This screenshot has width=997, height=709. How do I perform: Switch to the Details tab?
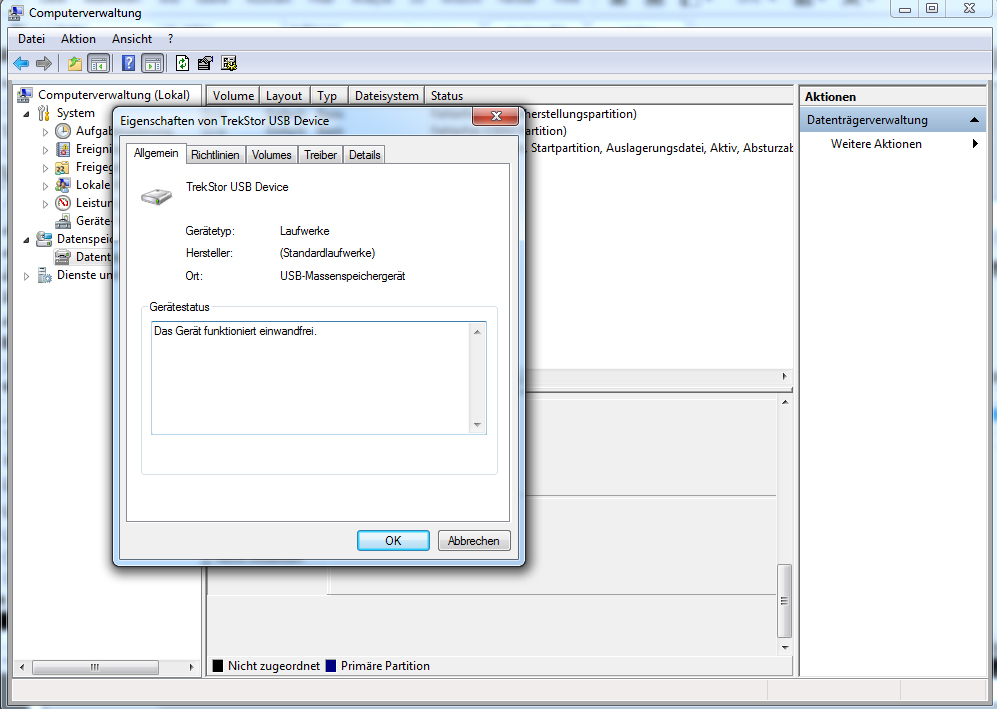point(364,155)
